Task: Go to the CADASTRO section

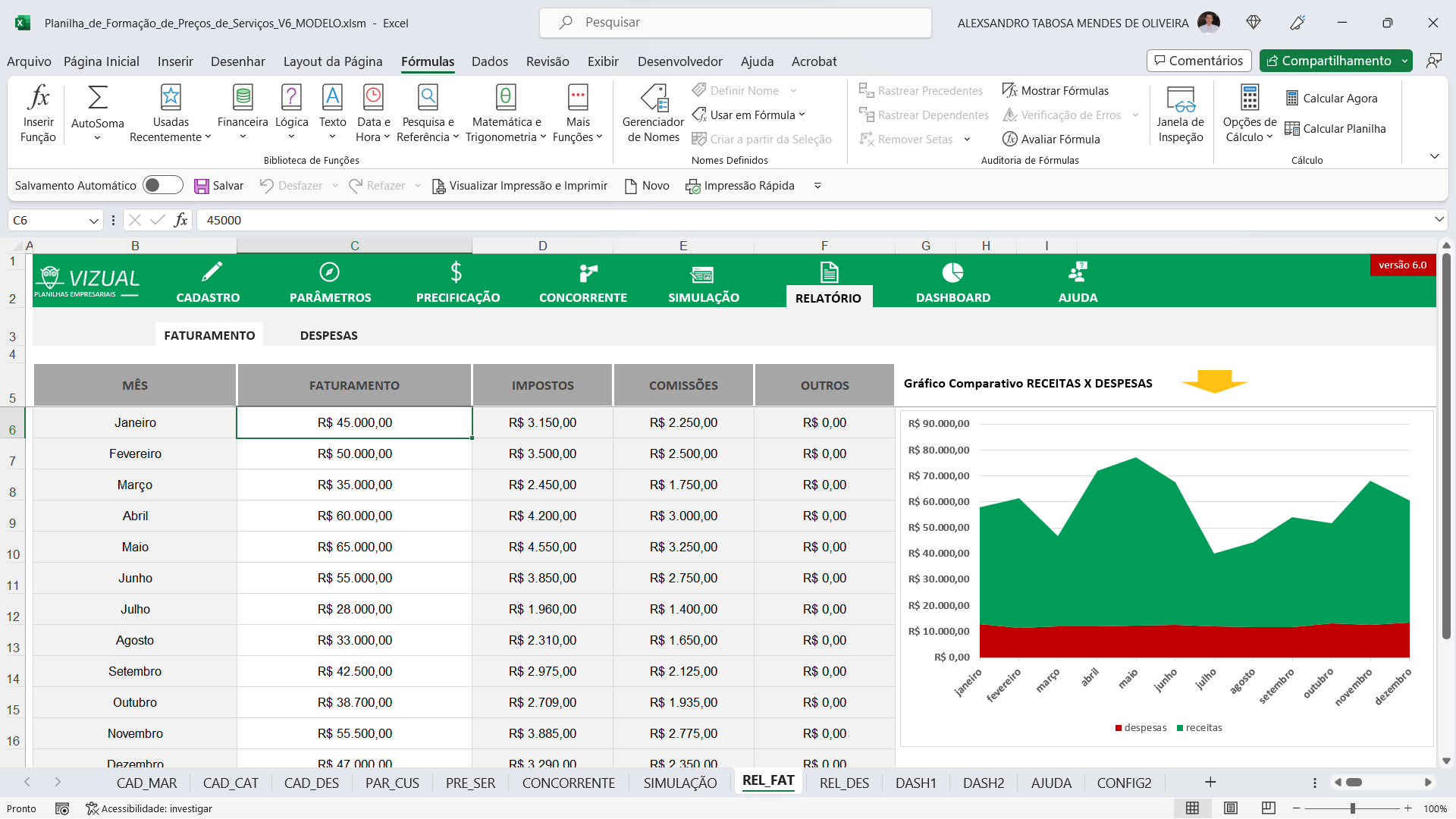Action: click(208, 282)
